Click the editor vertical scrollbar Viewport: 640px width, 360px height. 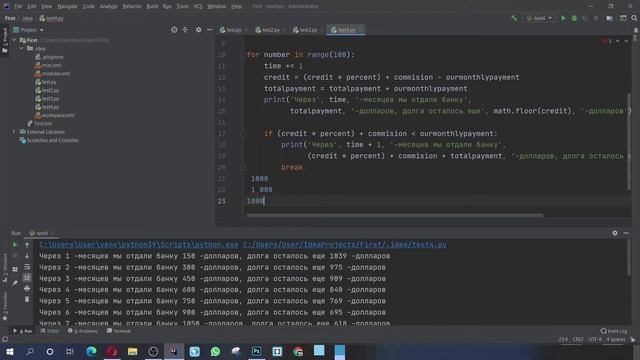pos(629,142)
